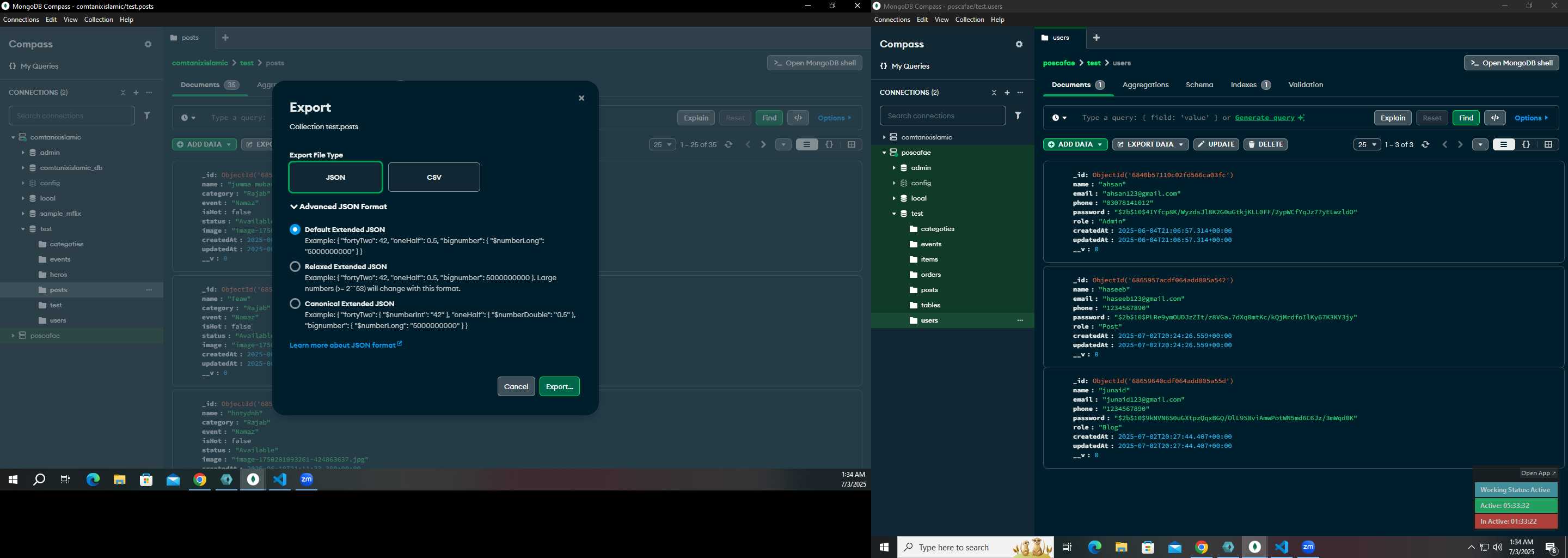The image size is (1568, 558).
Task: Expand local database under poscafae
Action: click(x=893, y=198)
